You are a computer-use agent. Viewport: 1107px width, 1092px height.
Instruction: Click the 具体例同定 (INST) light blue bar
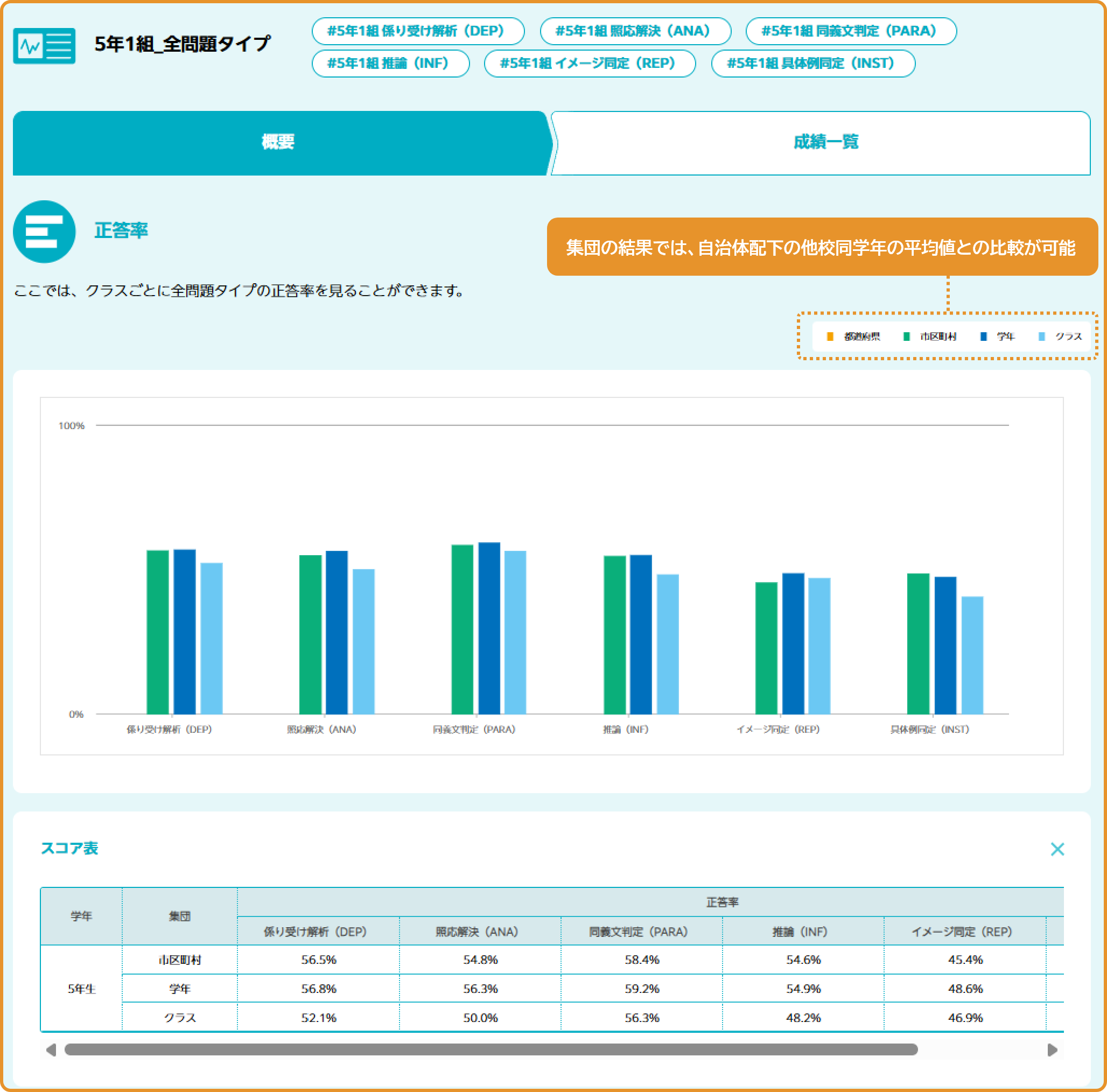(972, 655)
